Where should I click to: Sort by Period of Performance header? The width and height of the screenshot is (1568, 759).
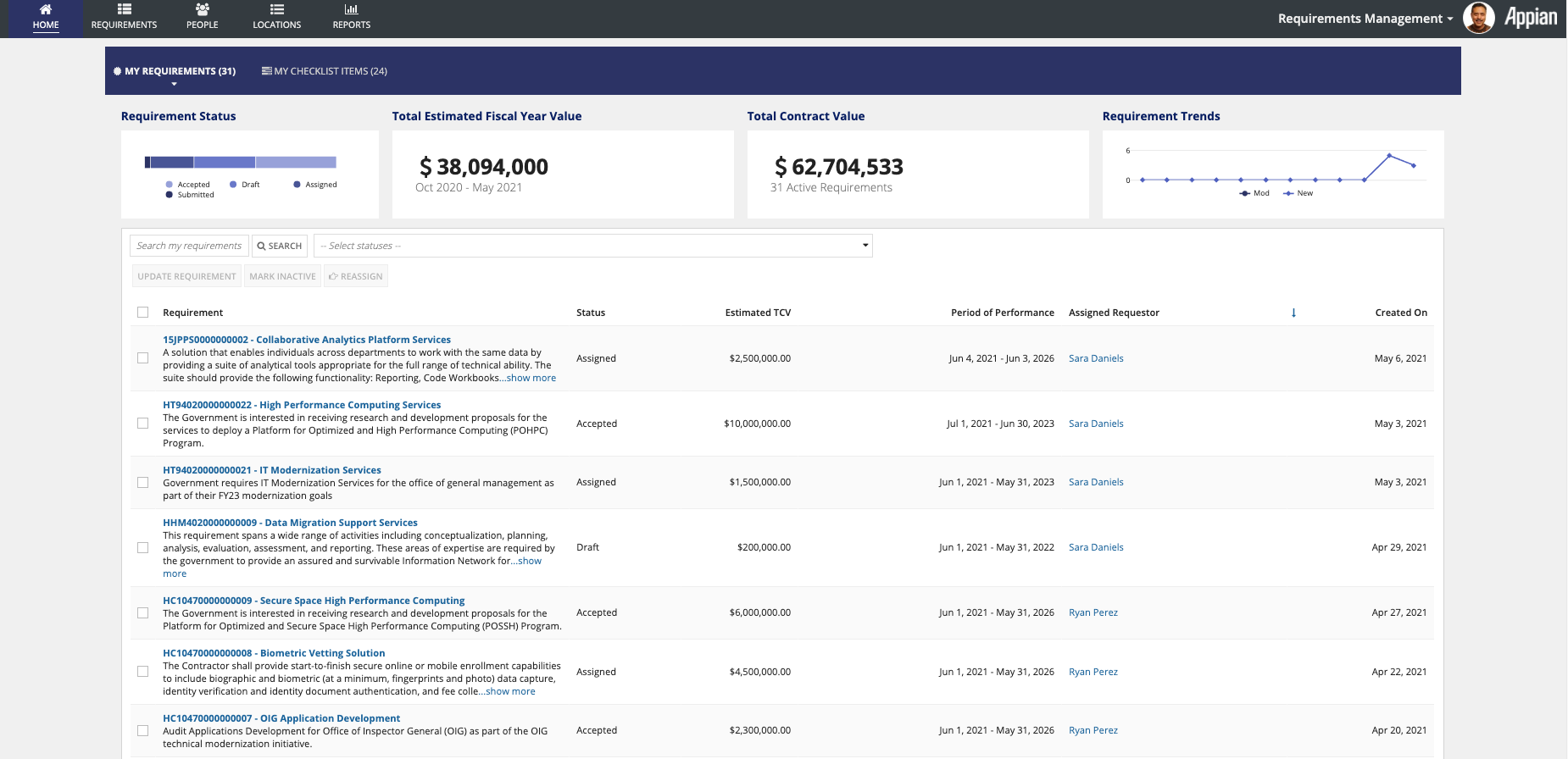click(x=1003, y=313)
